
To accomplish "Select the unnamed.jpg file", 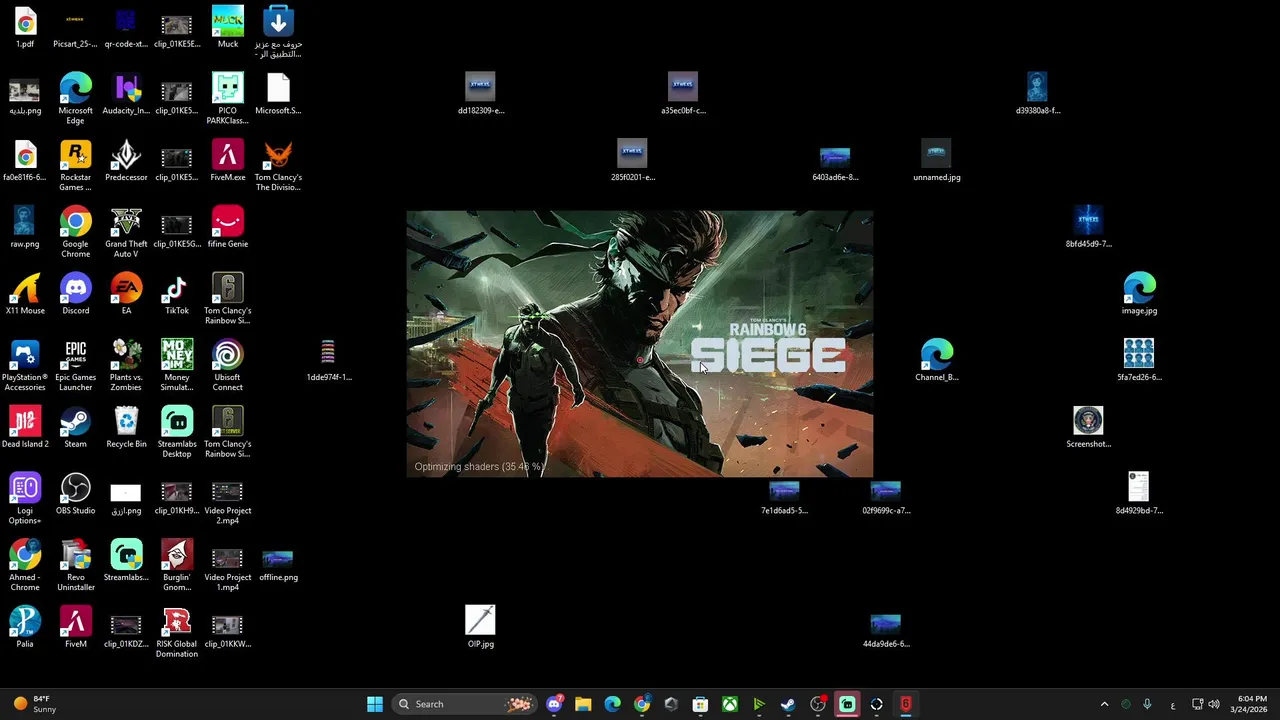I will coord(936,160).
